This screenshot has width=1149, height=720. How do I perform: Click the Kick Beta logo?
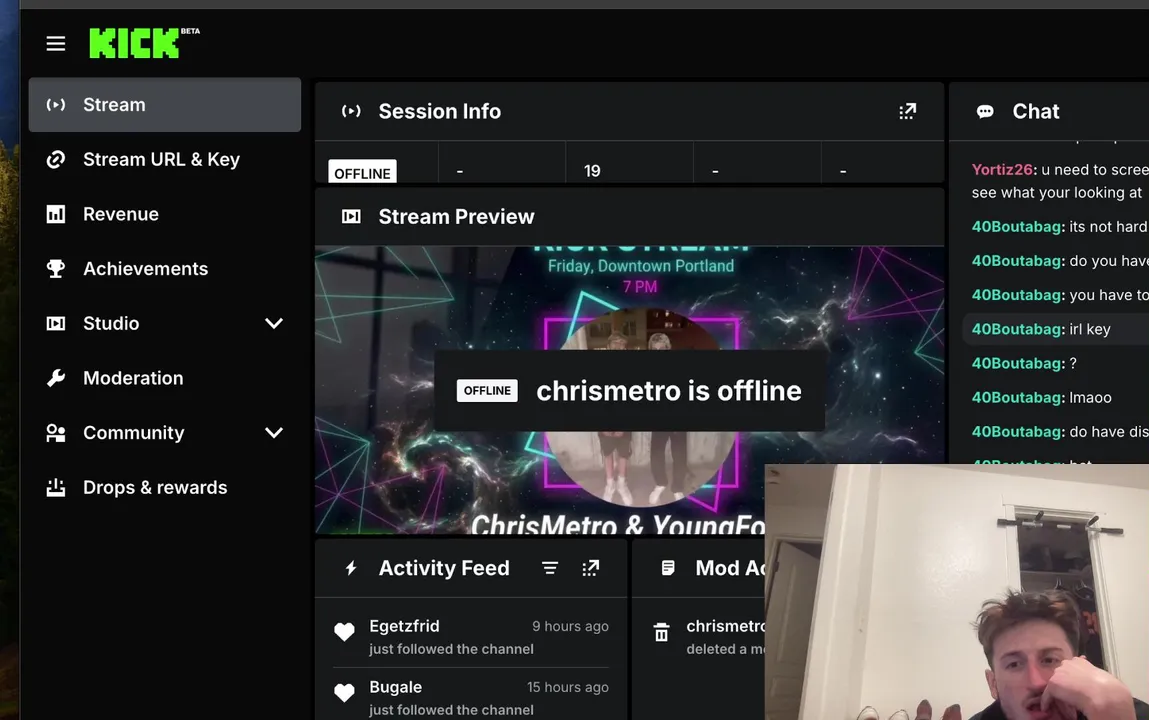click(x=144, y=42)
